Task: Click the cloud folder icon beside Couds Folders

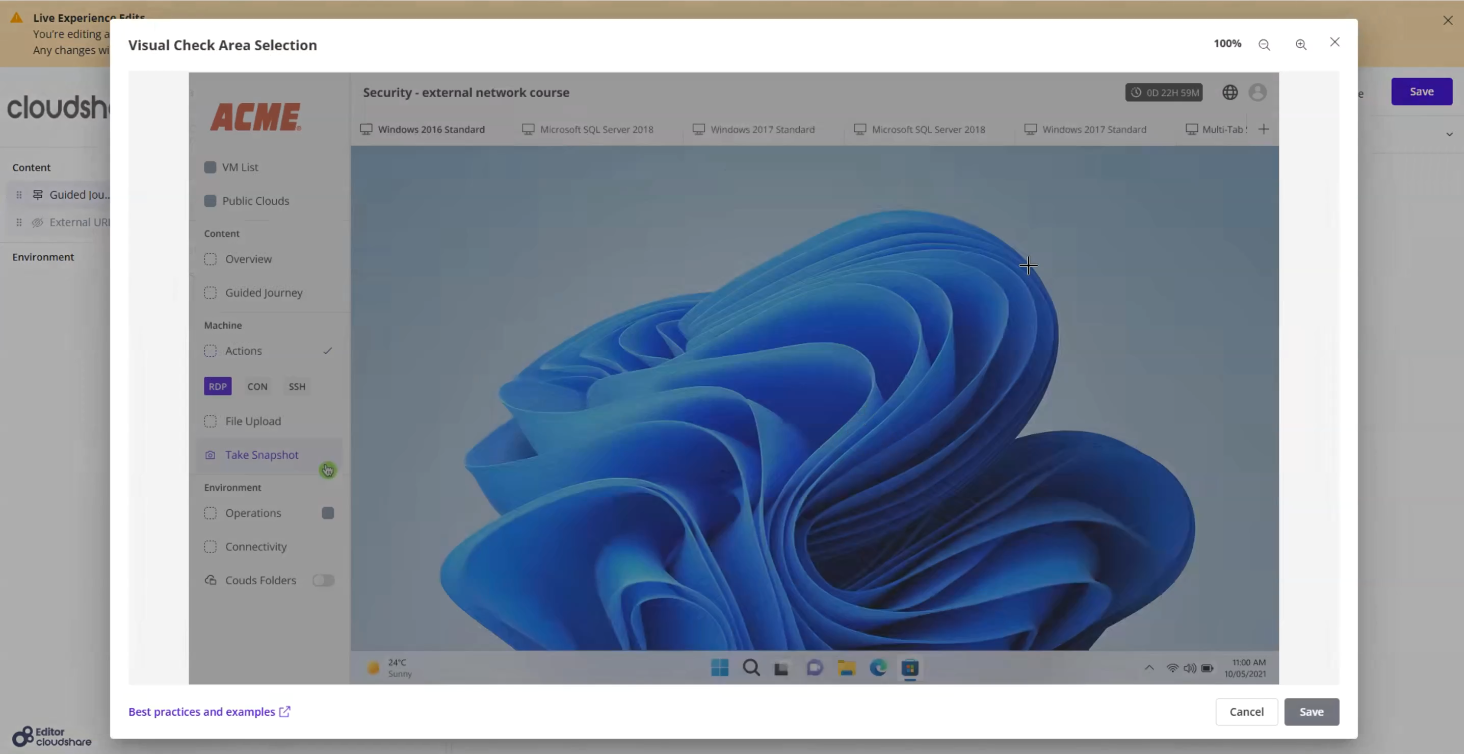Action: coord(210,580)
